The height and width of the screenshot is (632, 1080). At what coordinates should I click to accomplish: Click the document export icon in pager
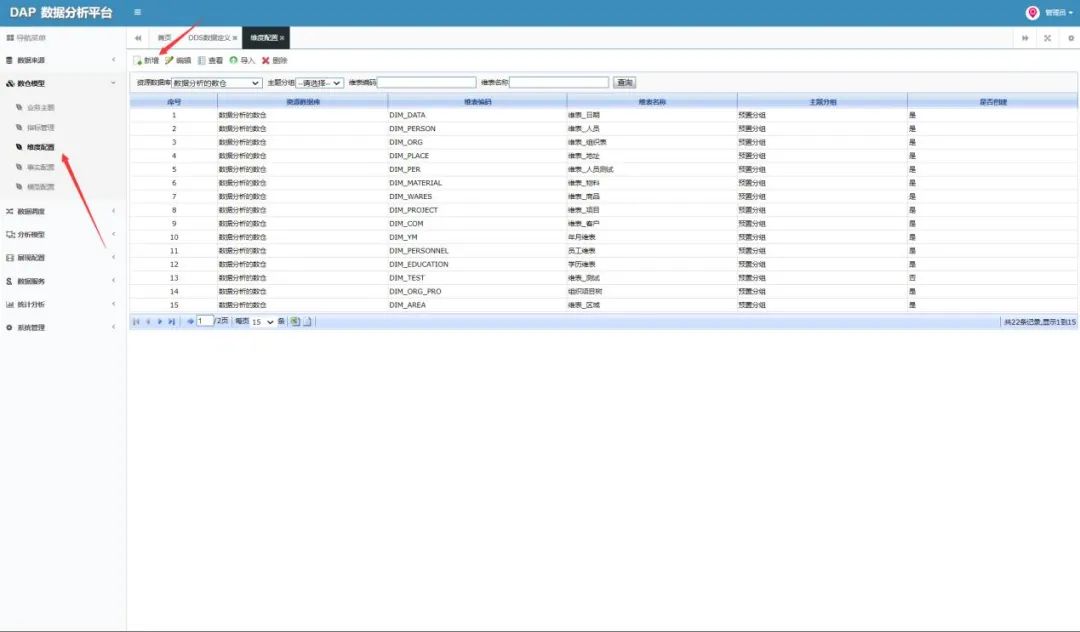coord(307,322)
